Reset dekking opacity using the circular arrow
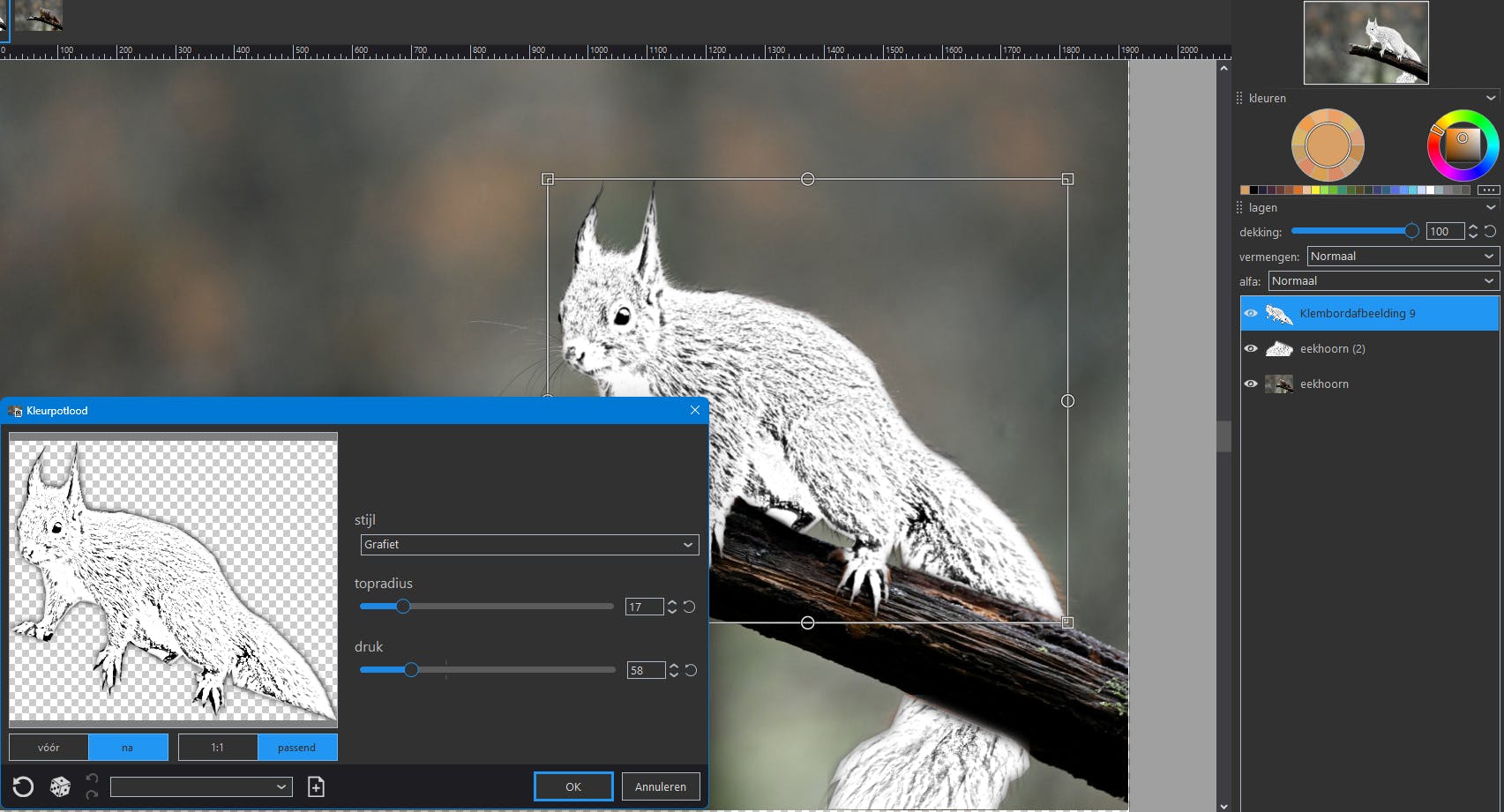The image size is (1504, 812). (1490, 231)
